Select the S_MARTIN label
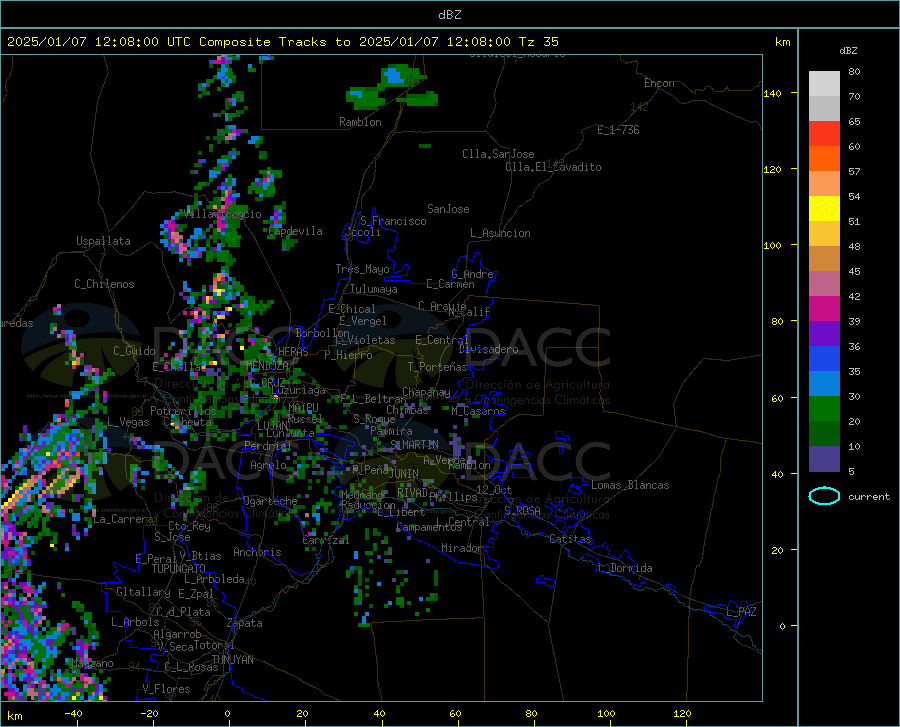This screenshot has height=727, width=900. (x=414, y=445)
